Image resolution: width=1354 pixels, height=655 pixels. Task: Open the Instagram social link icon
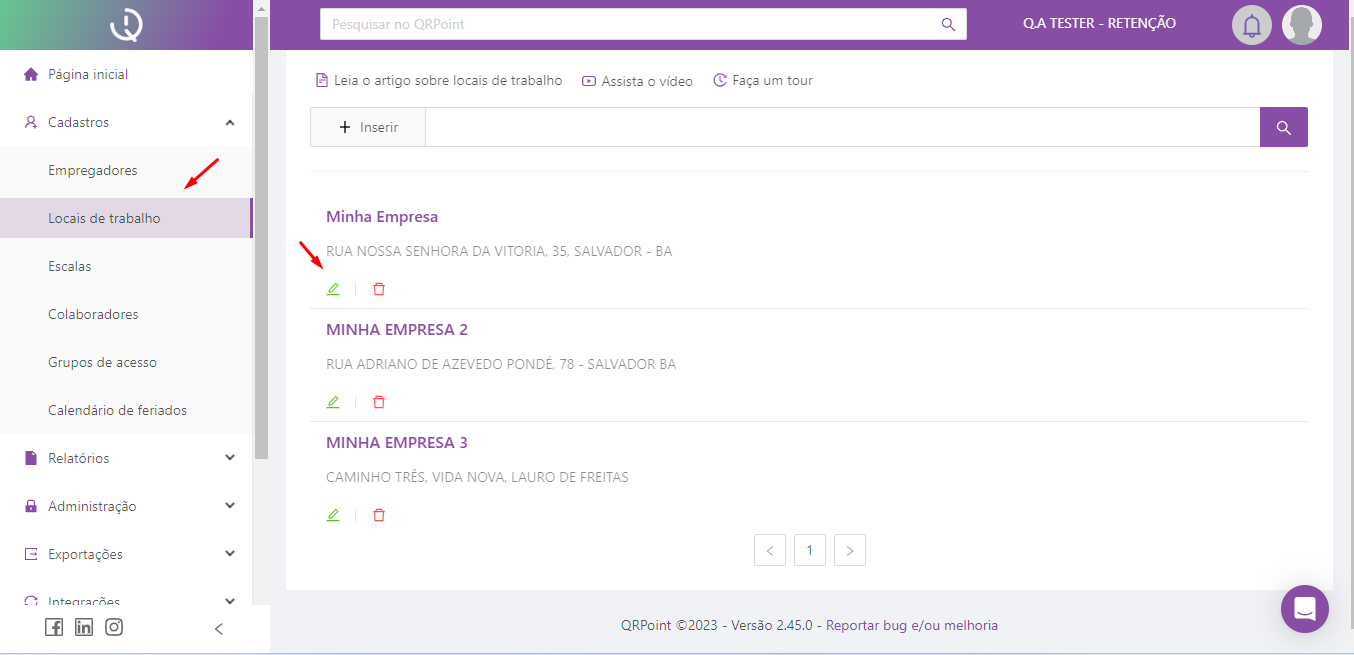pos(114,627)
